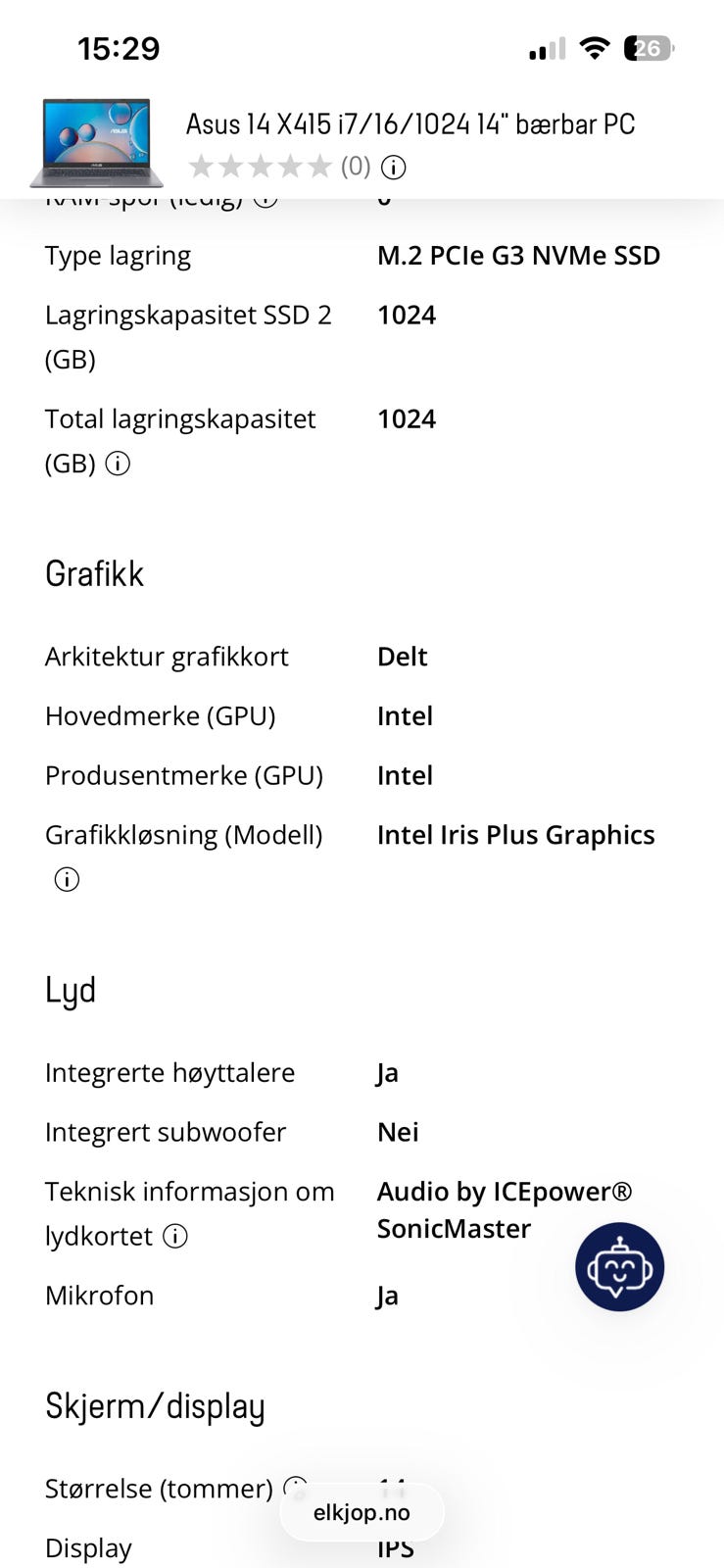Open the info icon next to lydkortet
The width and height of the screenshot is (724, 1568).
coord(175,1236)
